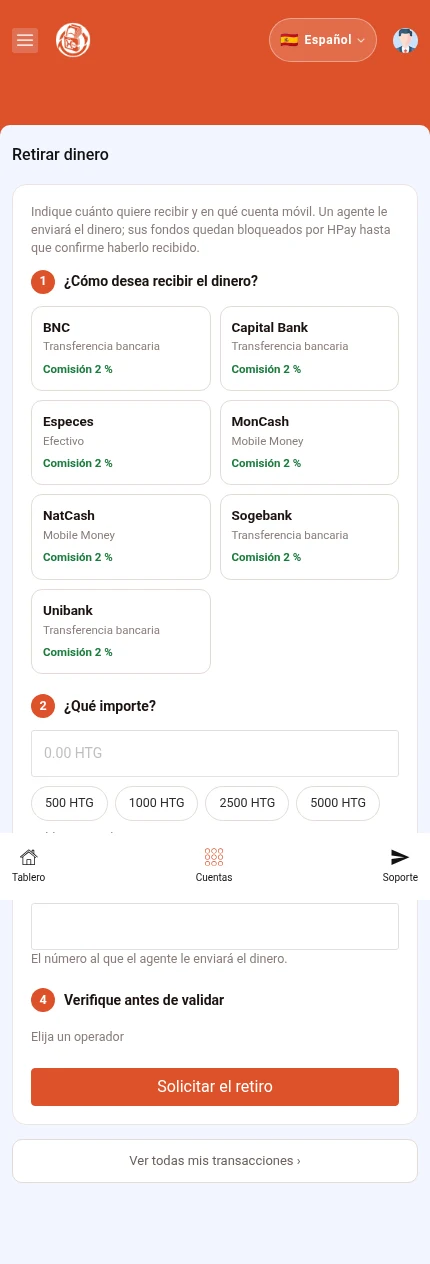Select NatCash mobile money option
This screenshot has height=1264, width=430.
pos(121,537)
